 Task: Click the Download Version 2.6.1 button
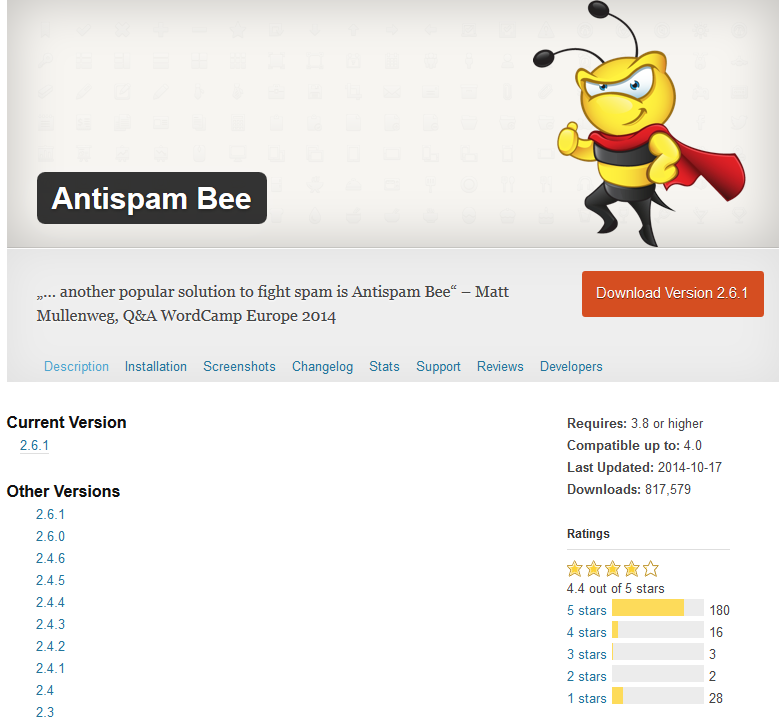pyautogui.click(x=673, y=294)
